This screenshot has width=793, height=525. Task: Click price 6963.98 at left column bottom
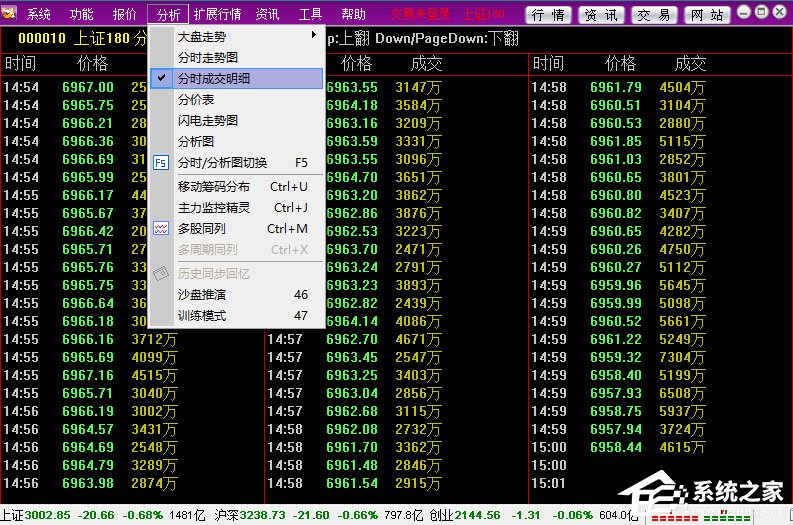[x=88, y=484]
